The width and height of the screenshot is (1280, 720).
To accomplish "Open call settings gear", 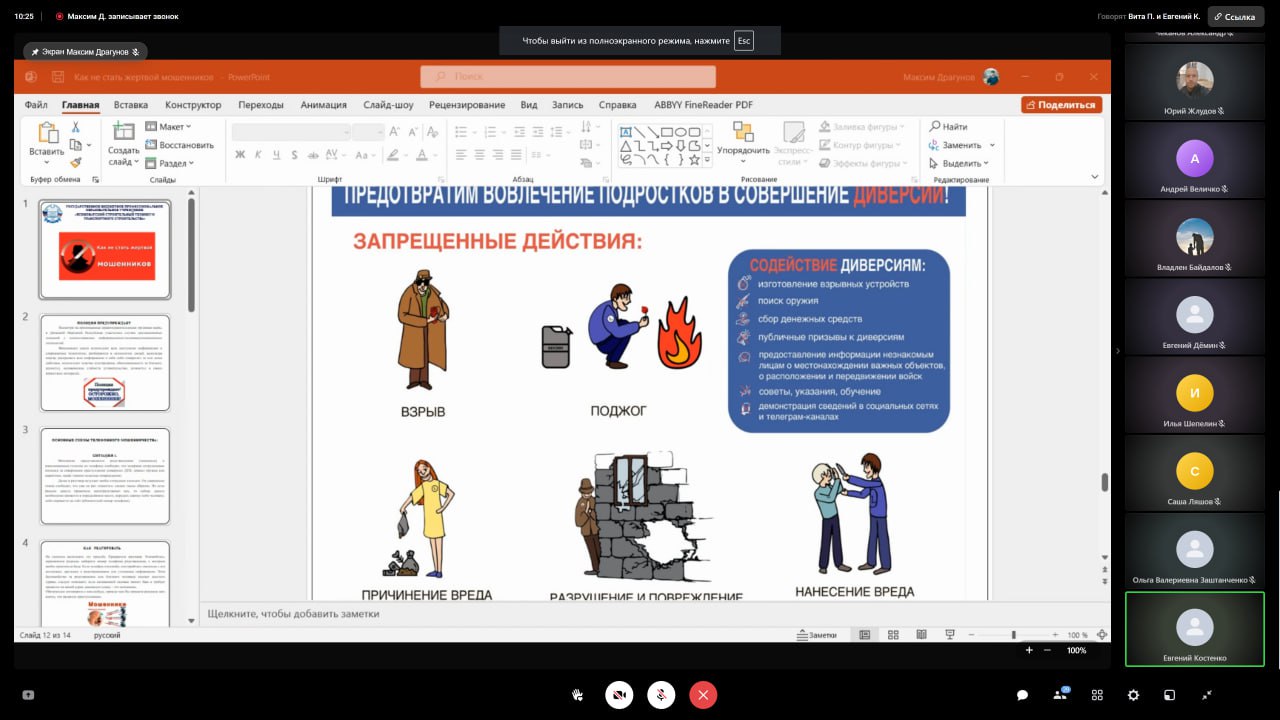I will (1133, 695).
